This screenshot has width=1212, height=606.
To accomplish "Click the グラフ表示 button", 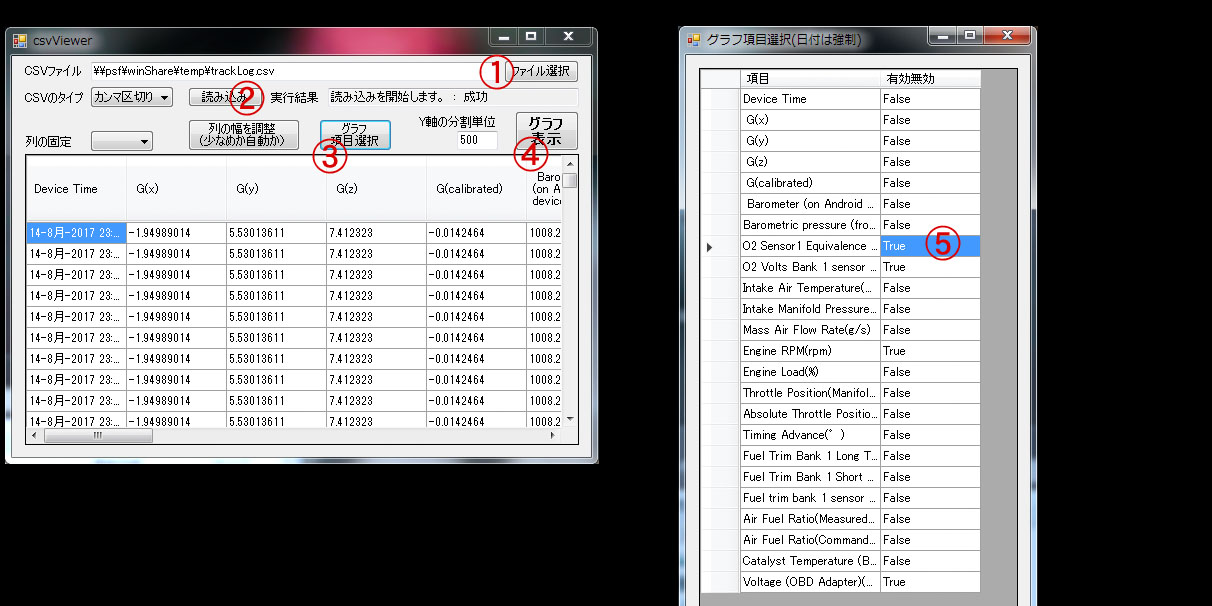I will click(546, 131).
